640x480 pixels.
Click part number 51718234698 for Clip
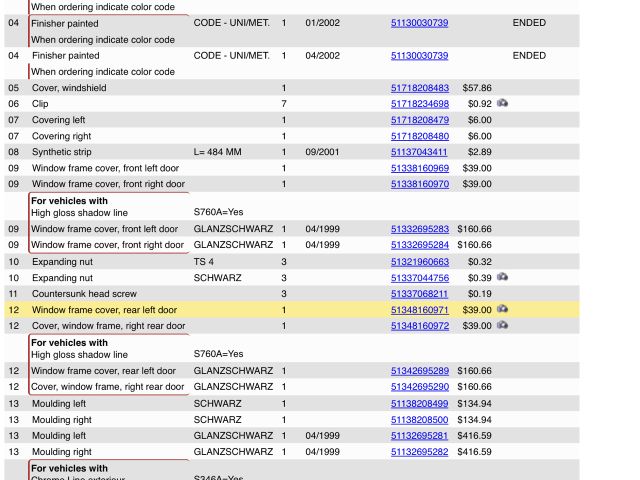tap(419, 104)
